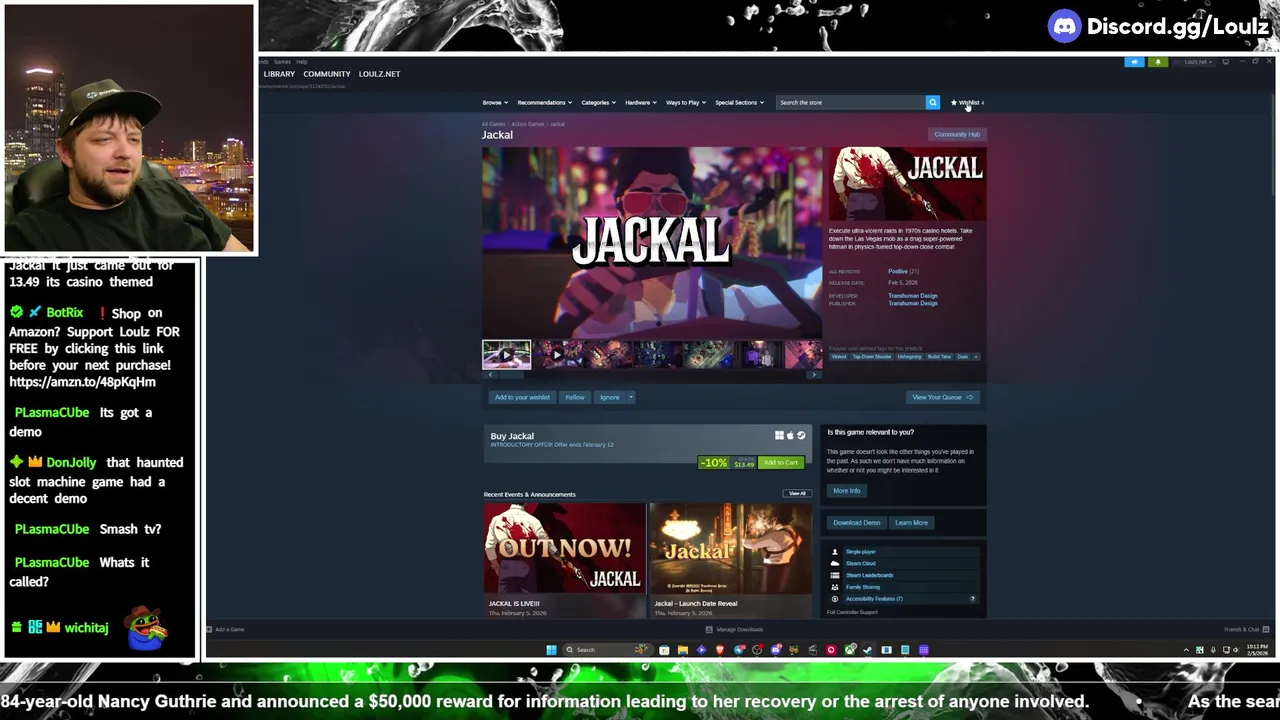Click the blue Steam announcements megaphone icon
1280x720 pixels.
pos(1134,62)
